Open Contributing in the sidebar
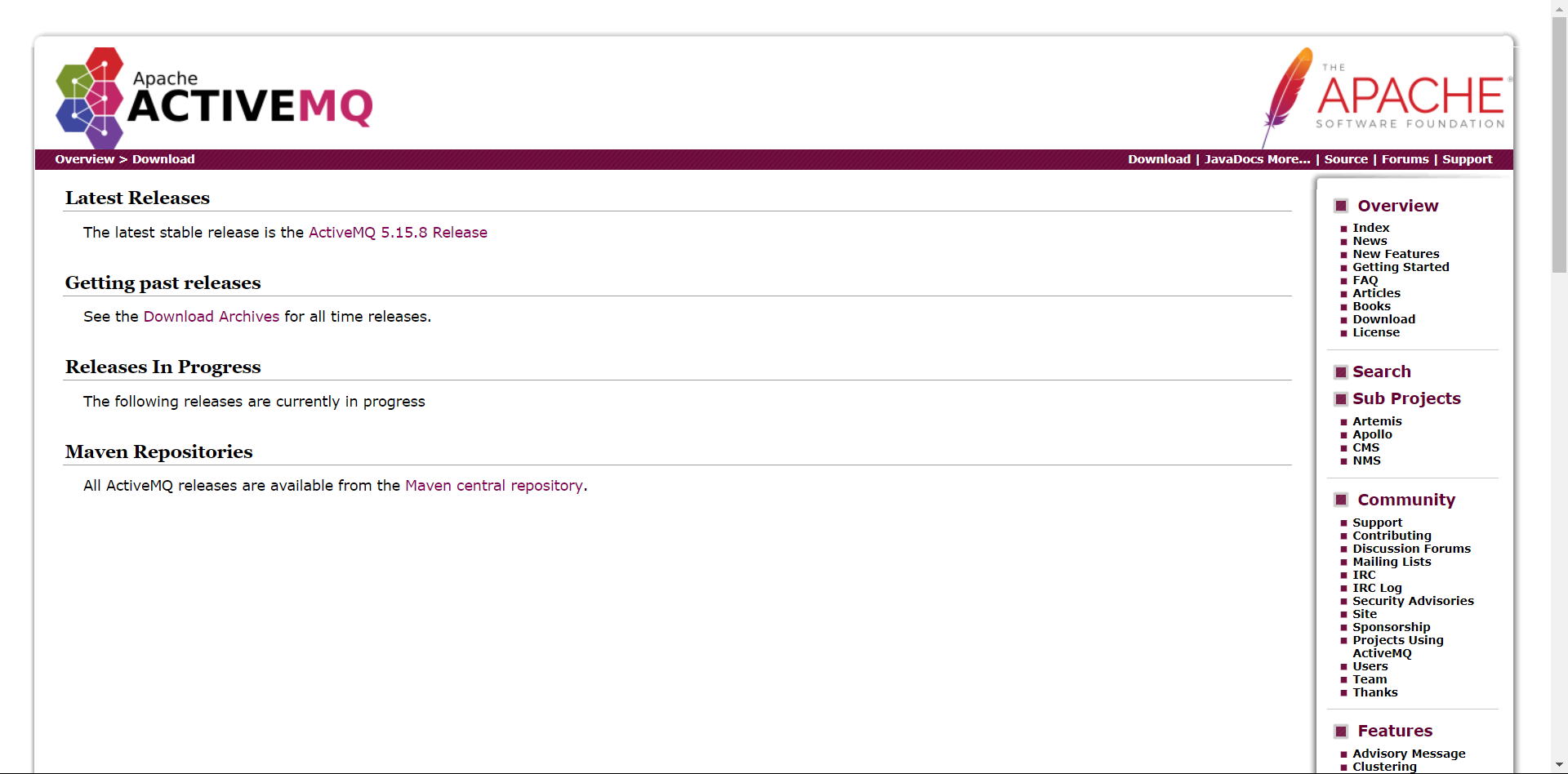The width and height of the screenshot is (1568, 774). coord(1392,536)
